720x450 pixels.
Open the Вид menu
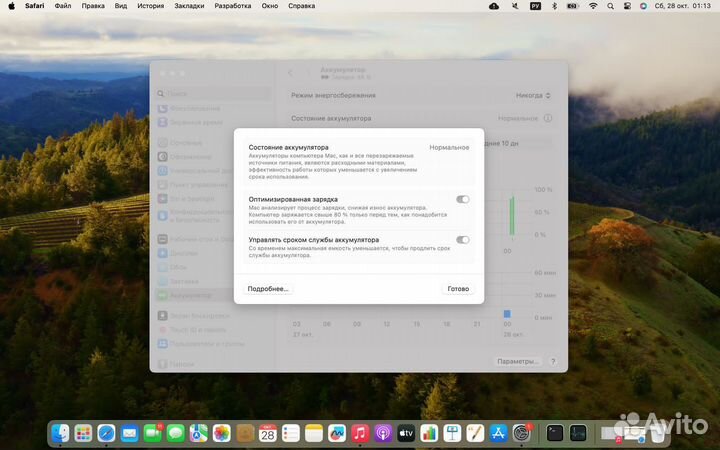(121, 6)
